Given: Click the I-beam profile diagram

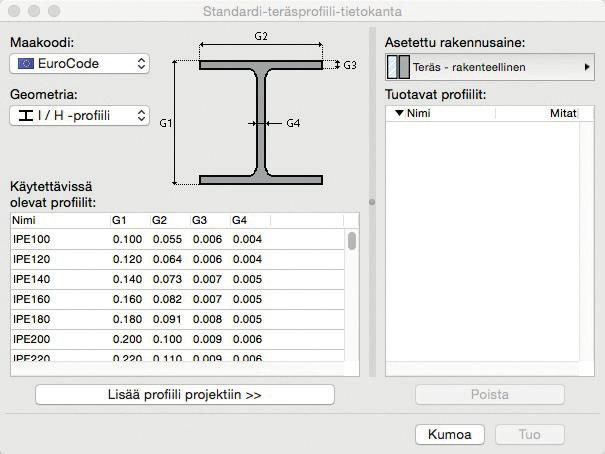Looking at the screenshot, I should (x=261, y=123).
